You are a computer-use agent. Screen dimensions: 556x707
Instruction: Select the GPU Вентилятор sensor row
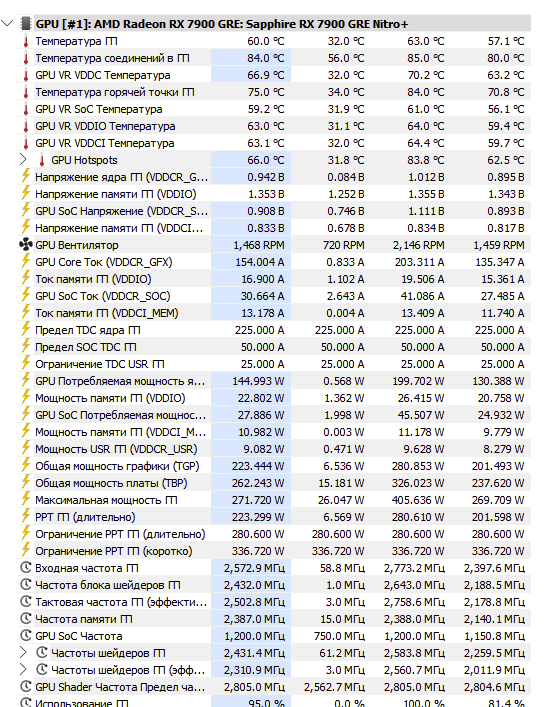click(x=275, y=245)
